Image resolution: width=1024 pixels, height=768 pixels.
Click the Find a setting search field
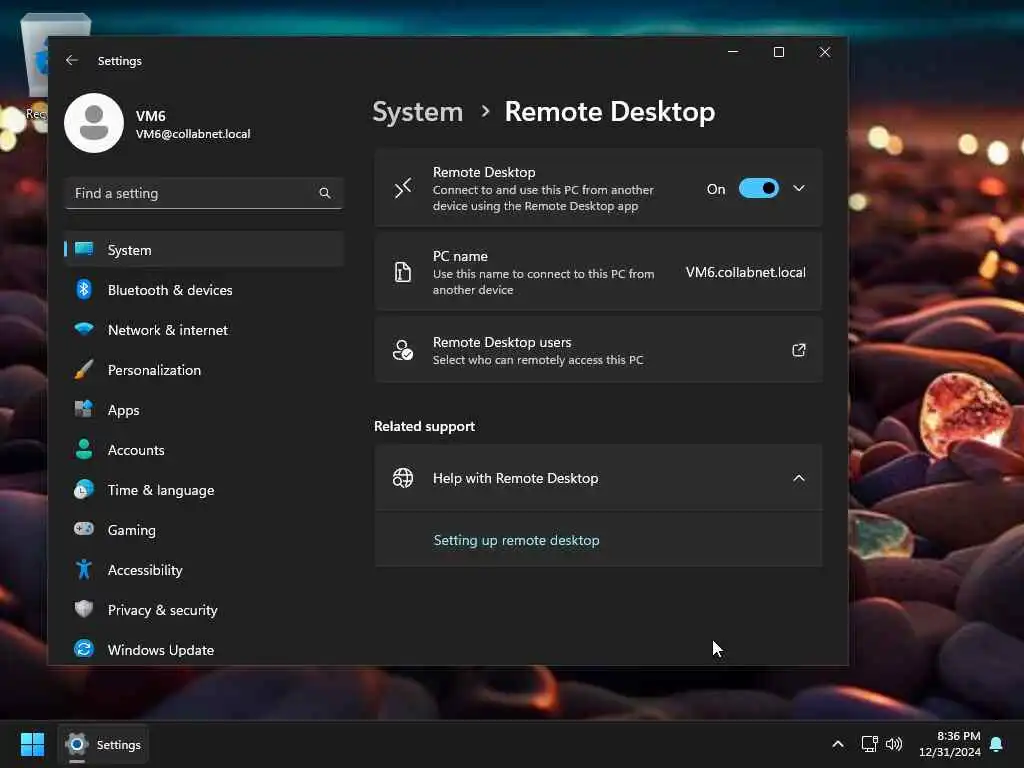pos(204,193)
